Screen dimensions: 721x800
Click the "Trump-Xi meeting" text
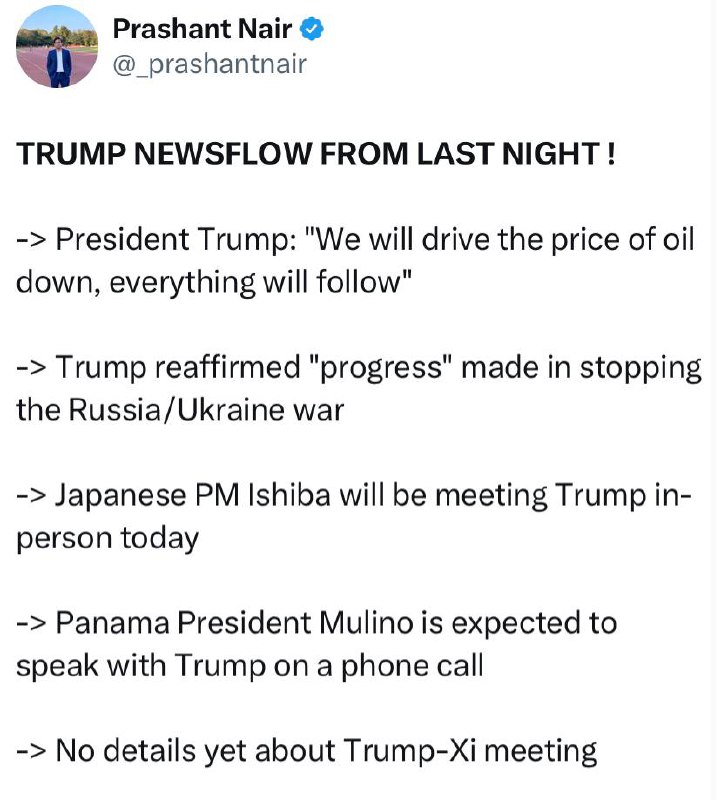click(470, 751)
